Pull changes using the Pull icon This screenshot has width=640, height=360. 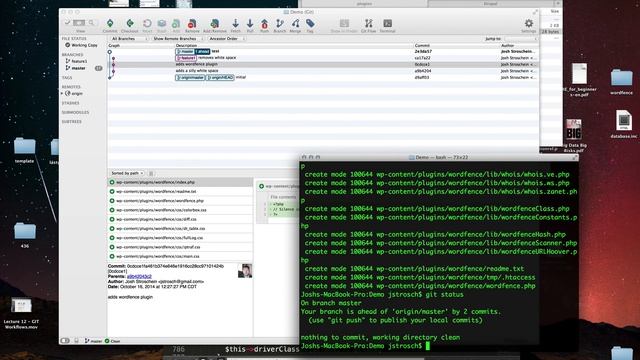[x=250, y=25]
